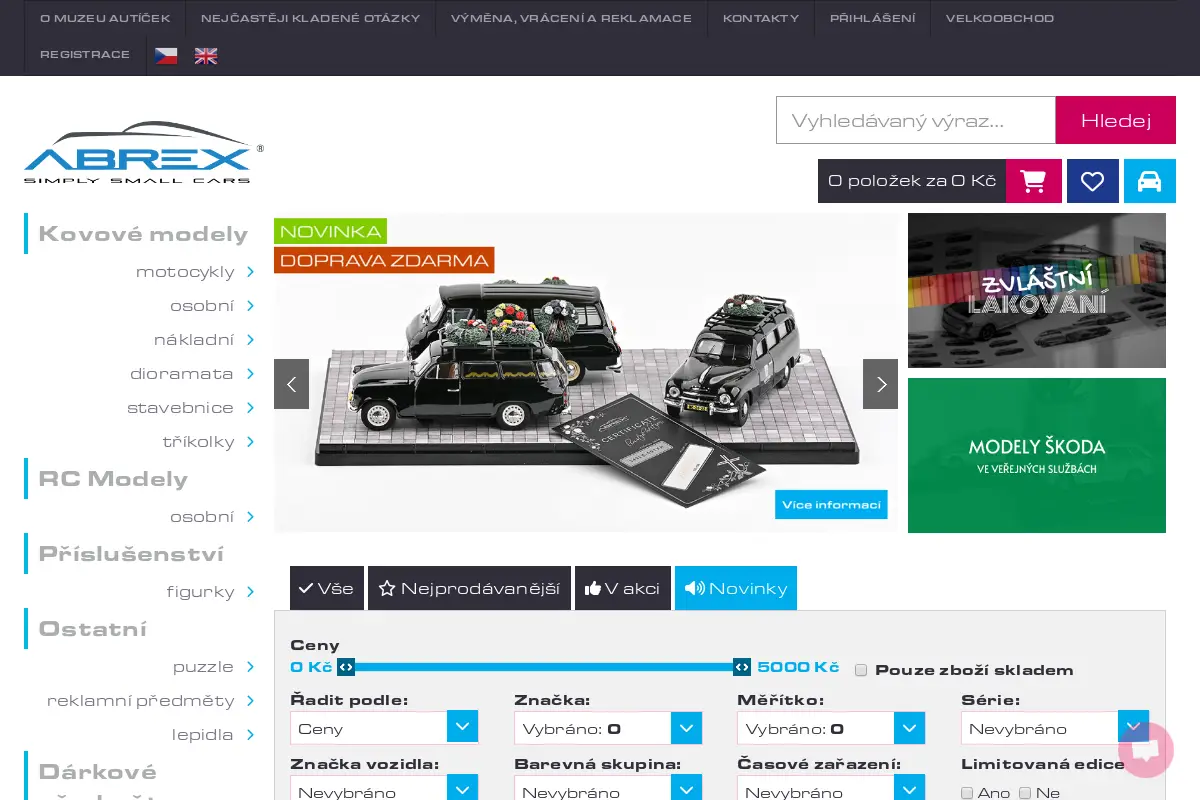Viewport: 1200px width, 800px height.
Task: Open the pink chat bubble widget
Action: (x=1146, y=750)
